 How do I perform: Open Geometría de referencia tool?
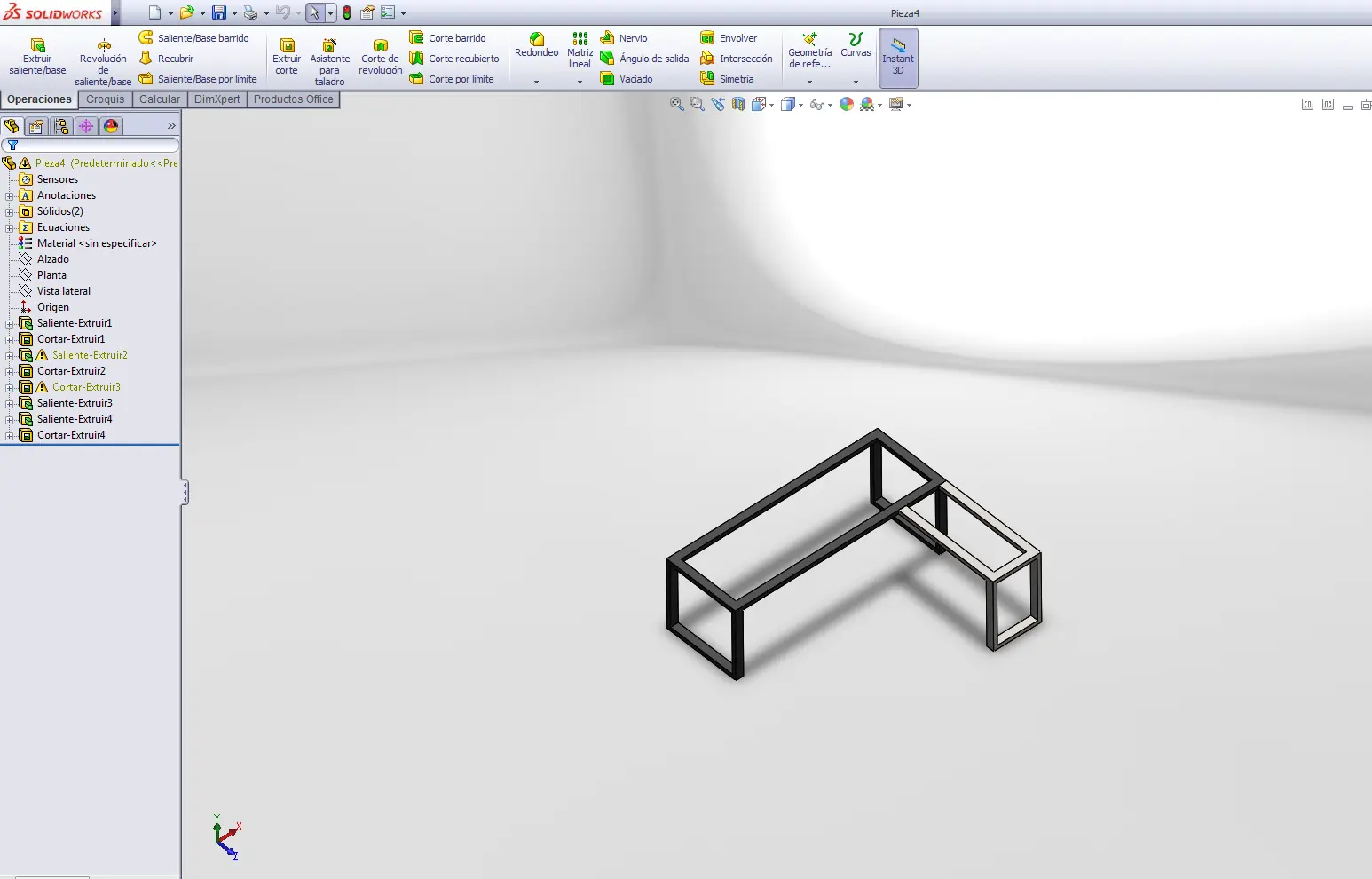point(809,51)
